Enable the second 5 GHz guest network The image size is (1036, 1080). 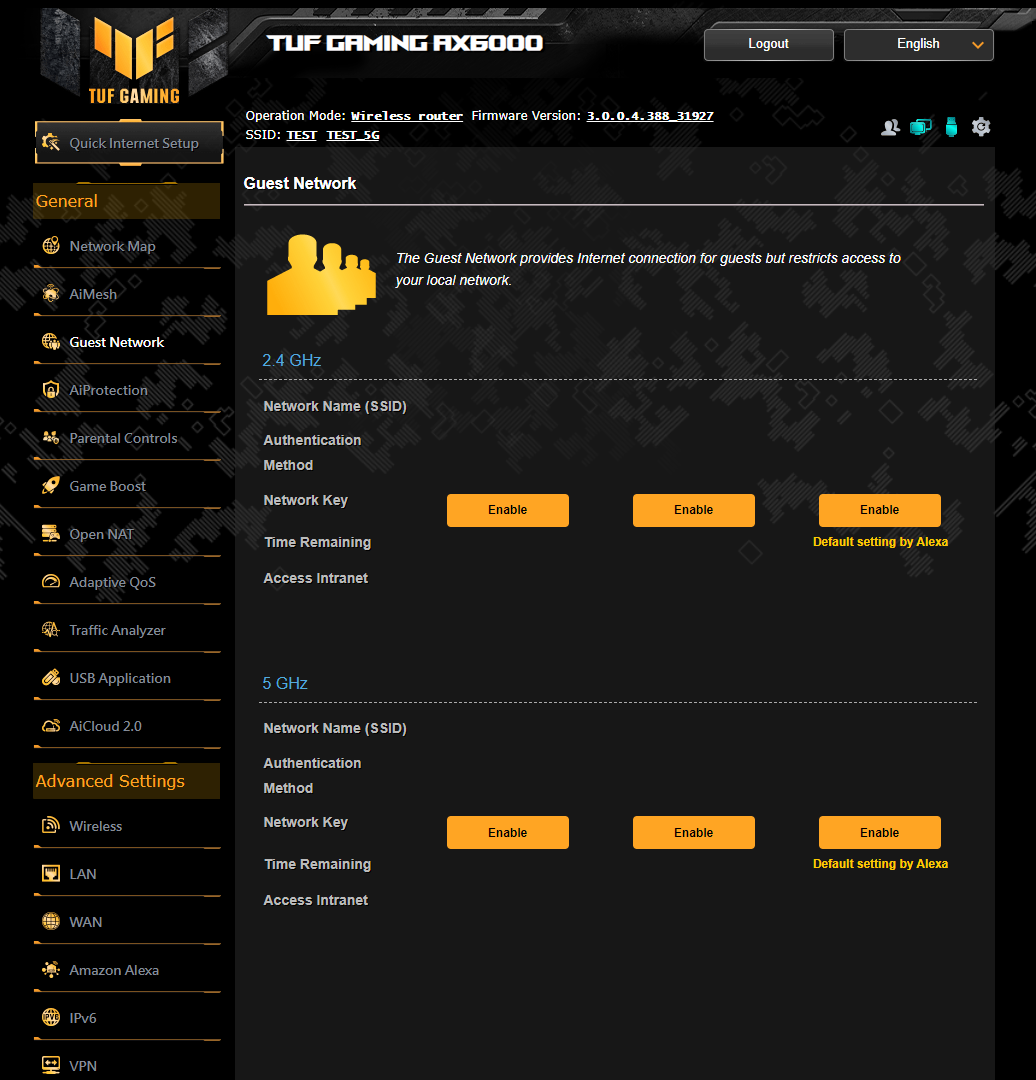(694, 832)
